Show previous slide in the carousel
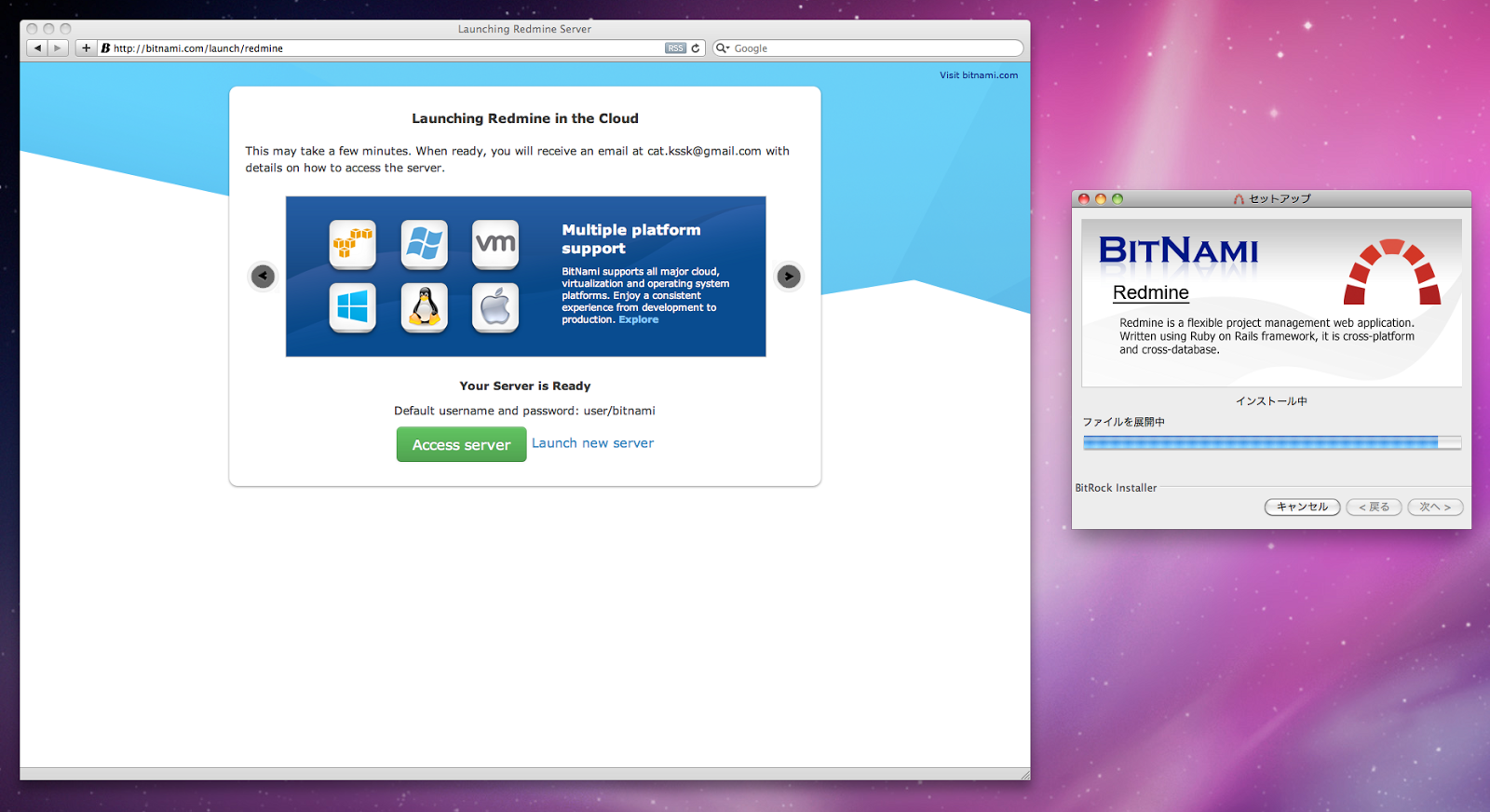This screenshot has width=1490, height=812. (x=264, y=276)
